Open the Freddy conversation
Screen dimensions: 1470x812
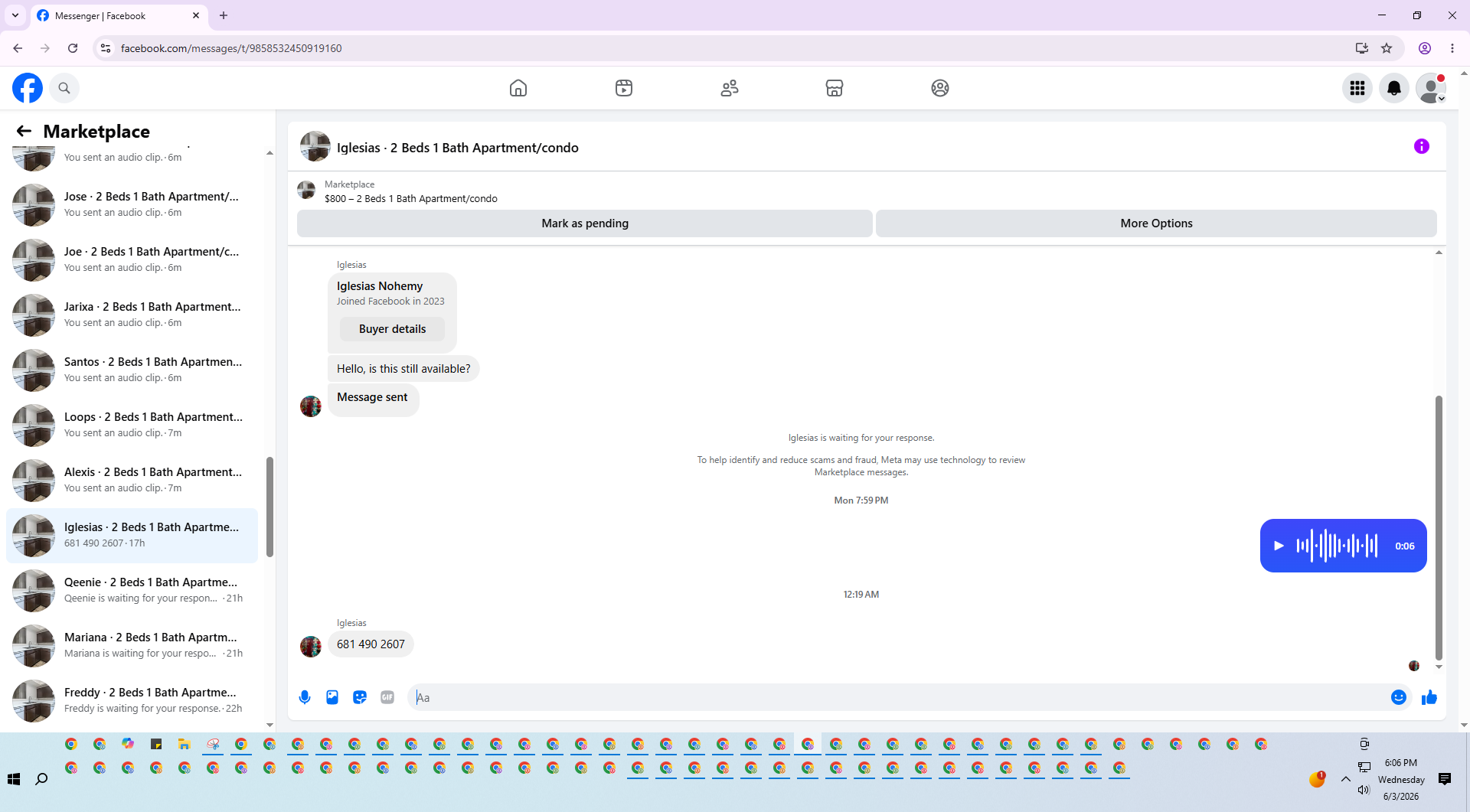pos(132,700)
